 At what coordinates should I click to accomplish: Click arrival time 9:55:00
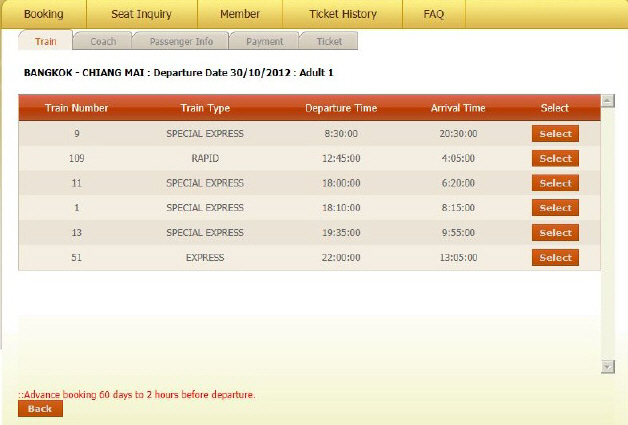[x=458, y=233]
